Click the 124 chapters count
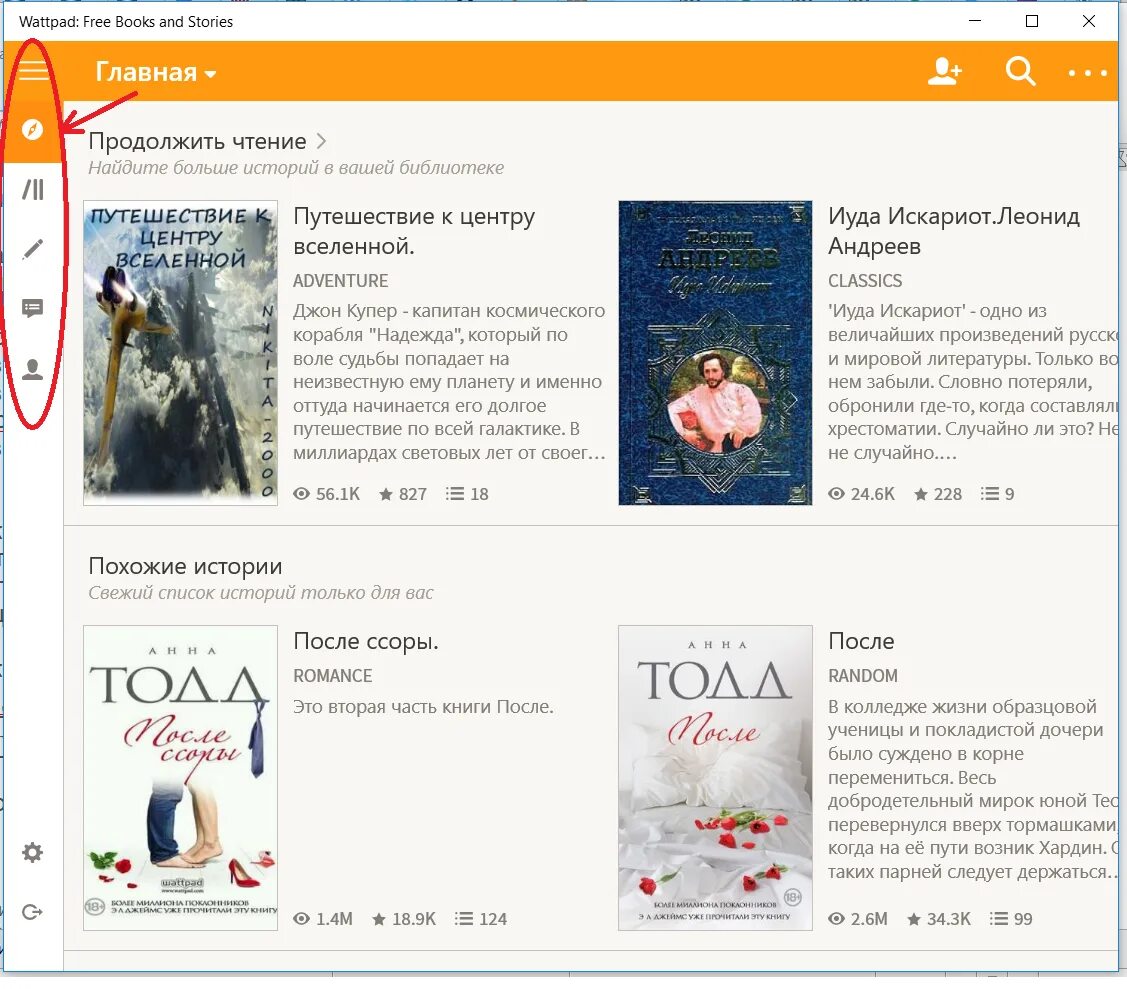This screenshot has width=1127, height=989. (x=481, y=919)
